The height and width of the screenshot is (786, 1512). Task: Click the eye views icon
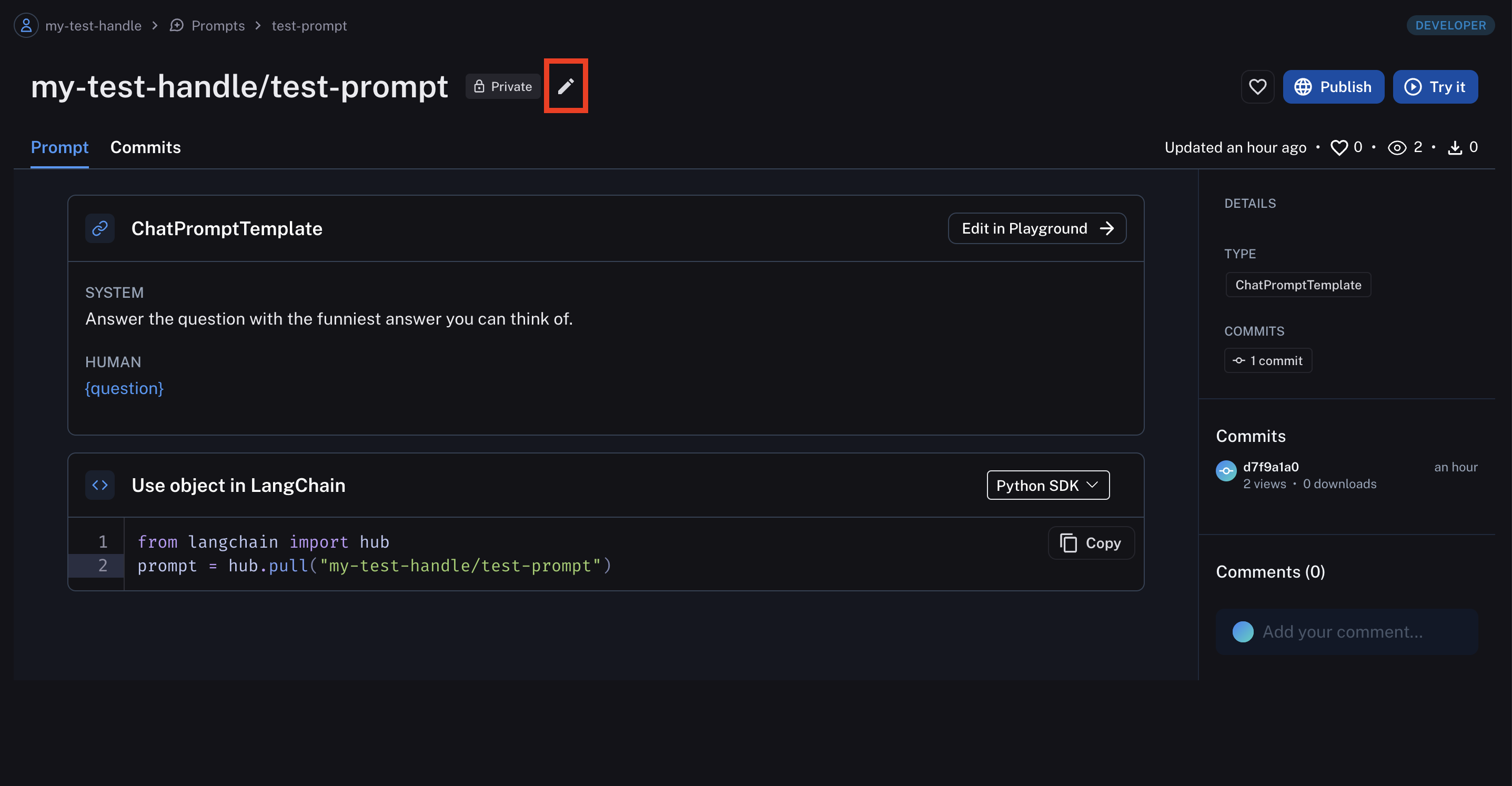pos(1396,148)
